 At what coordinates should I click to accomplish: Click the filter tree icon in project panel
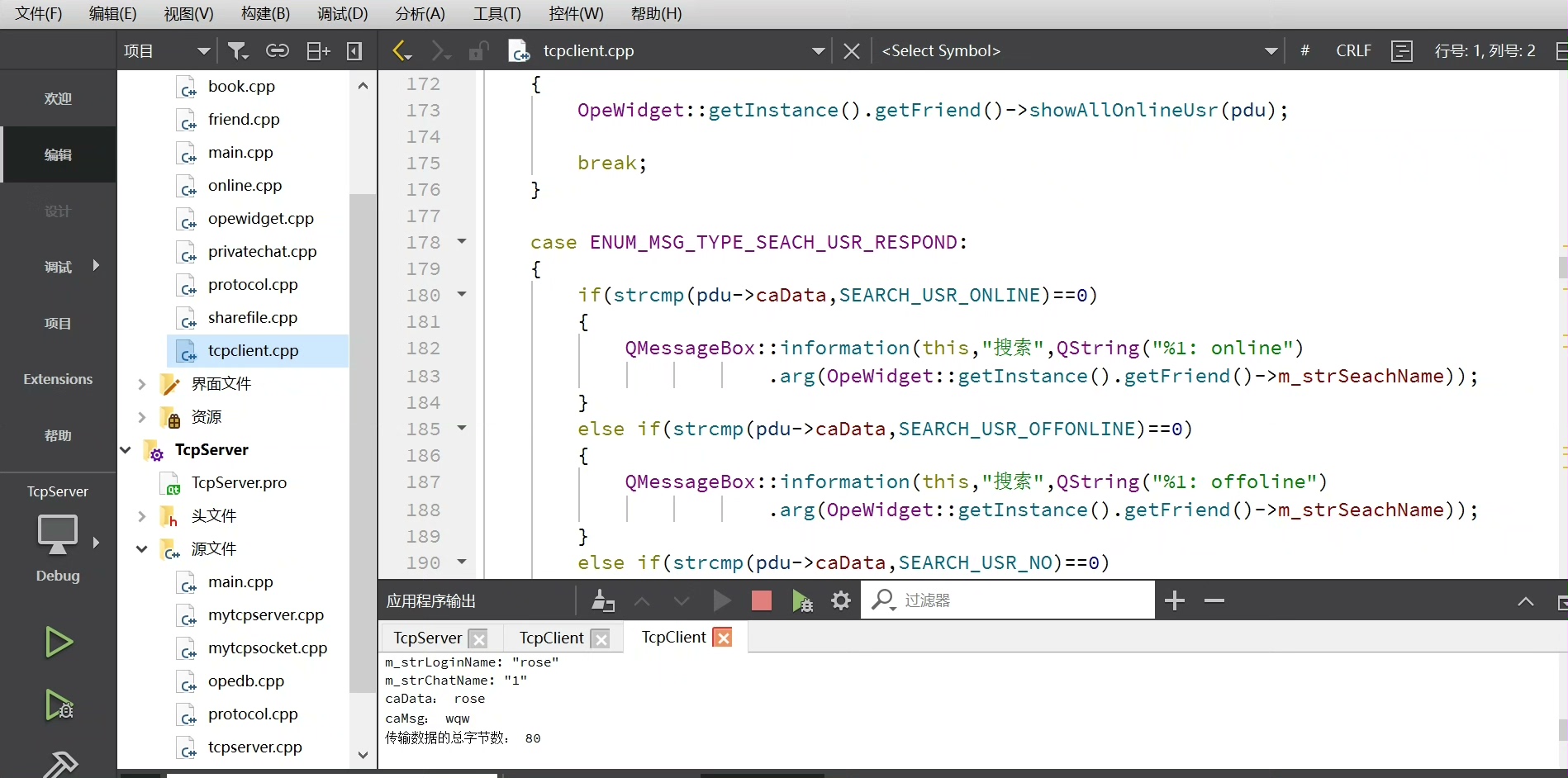point(238,51)
